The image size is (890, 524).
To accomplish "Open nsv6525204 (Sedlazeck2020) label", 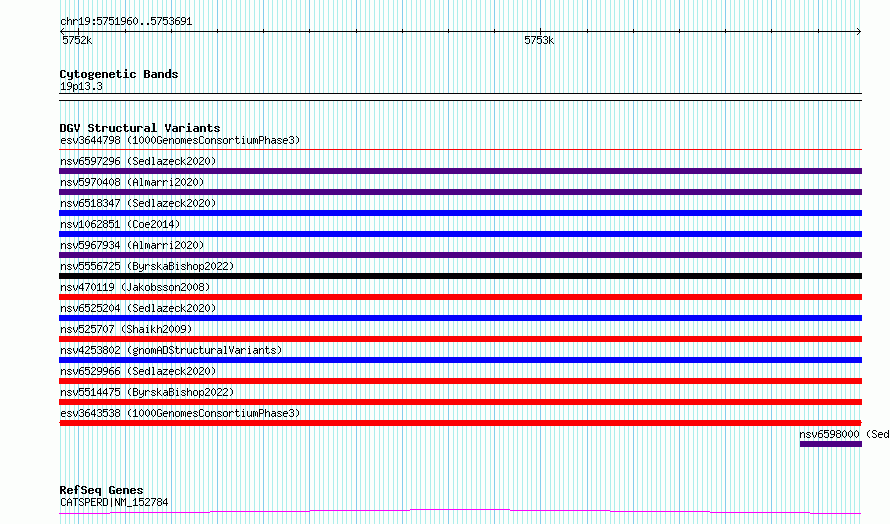I will [138, 308].
